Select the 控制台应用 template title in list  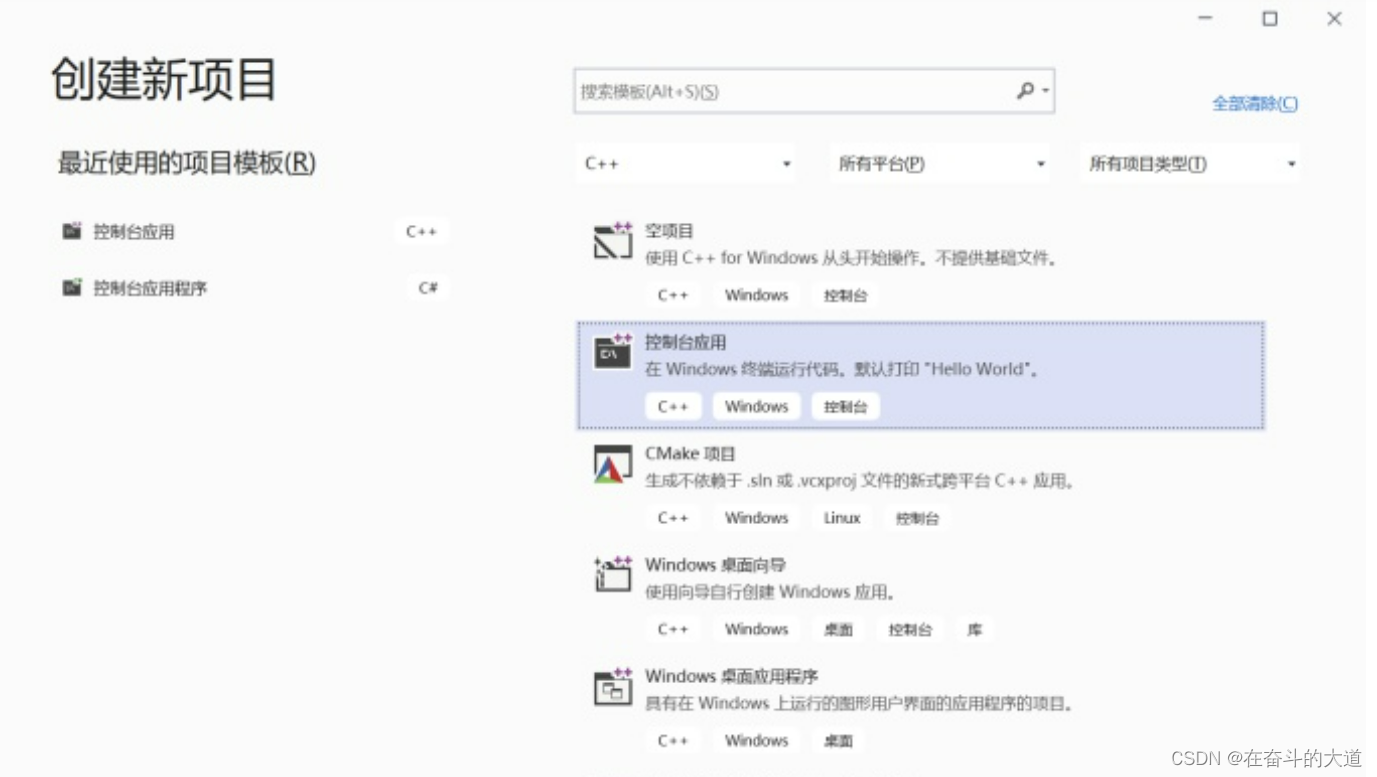point(685,342)
